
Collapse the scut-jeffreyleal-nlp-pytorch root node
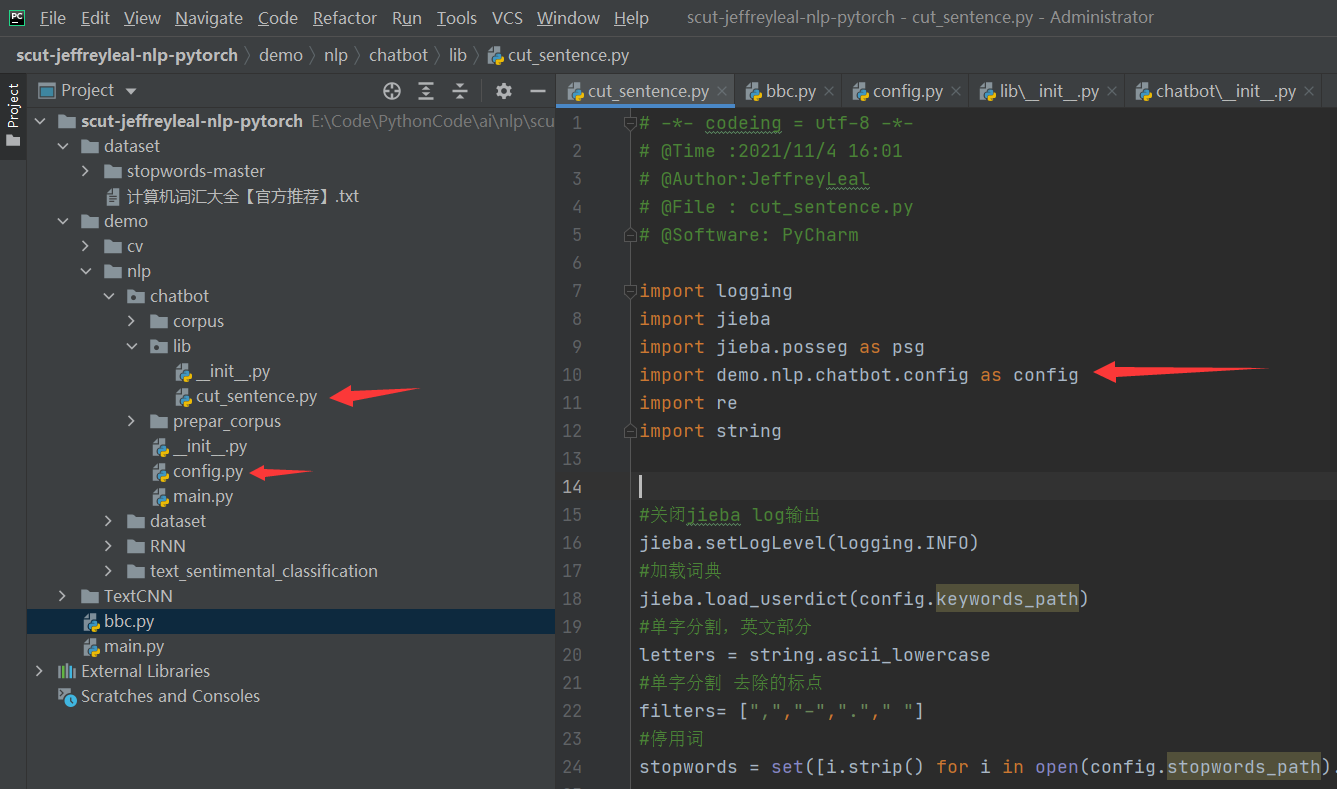pos(40,122)
